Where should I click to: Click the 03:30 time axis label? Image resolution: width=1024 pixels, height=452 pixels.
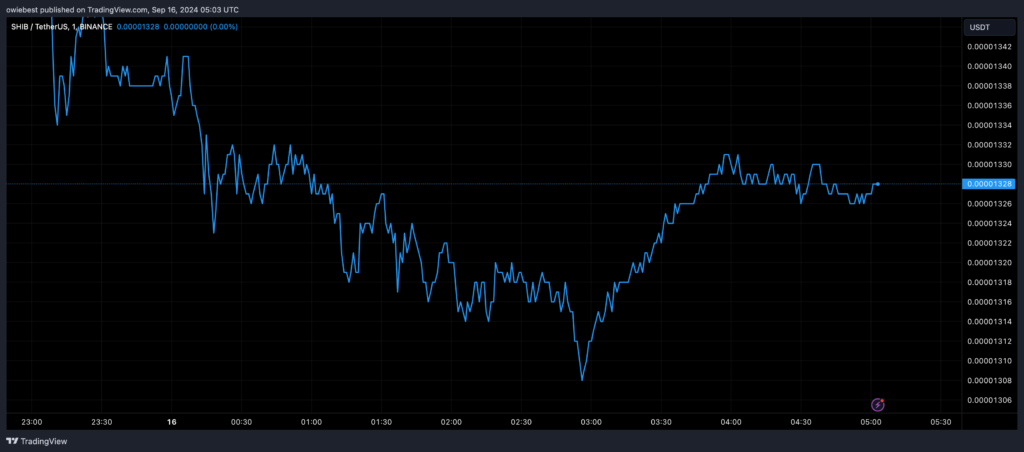(661, 422)
